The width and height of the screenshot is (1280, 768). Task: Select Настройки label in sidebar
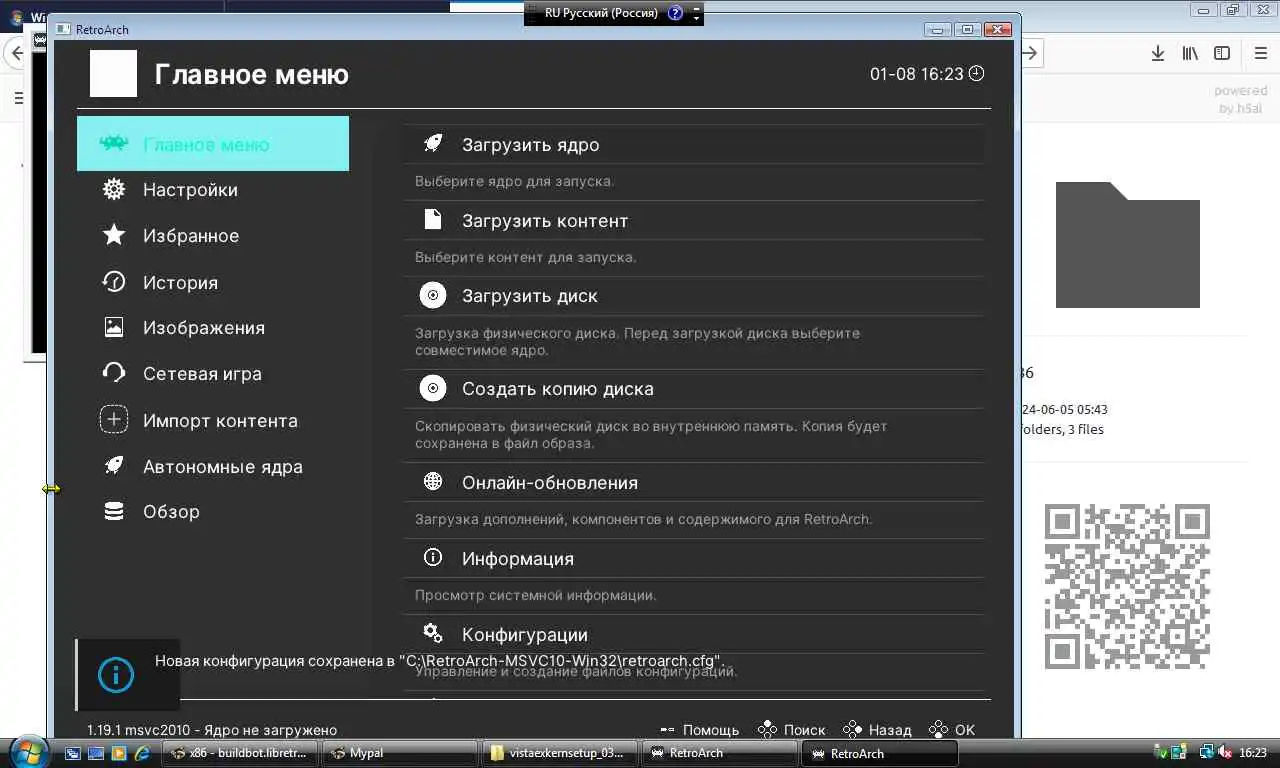(190, 189)
